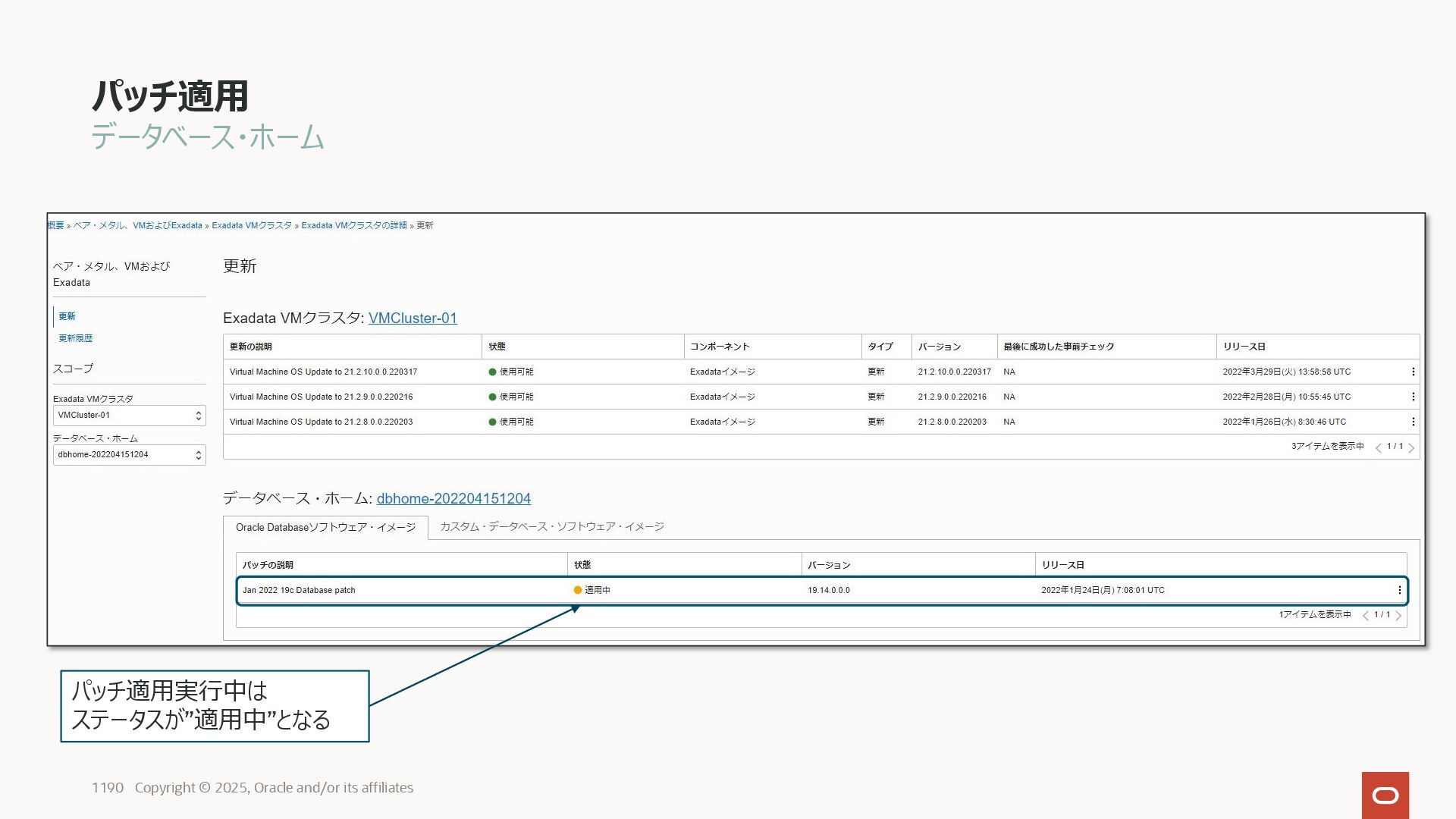
Task: Go to next page of VM cluster updates
Action: pyautogui.click(x=1411, y=447)
